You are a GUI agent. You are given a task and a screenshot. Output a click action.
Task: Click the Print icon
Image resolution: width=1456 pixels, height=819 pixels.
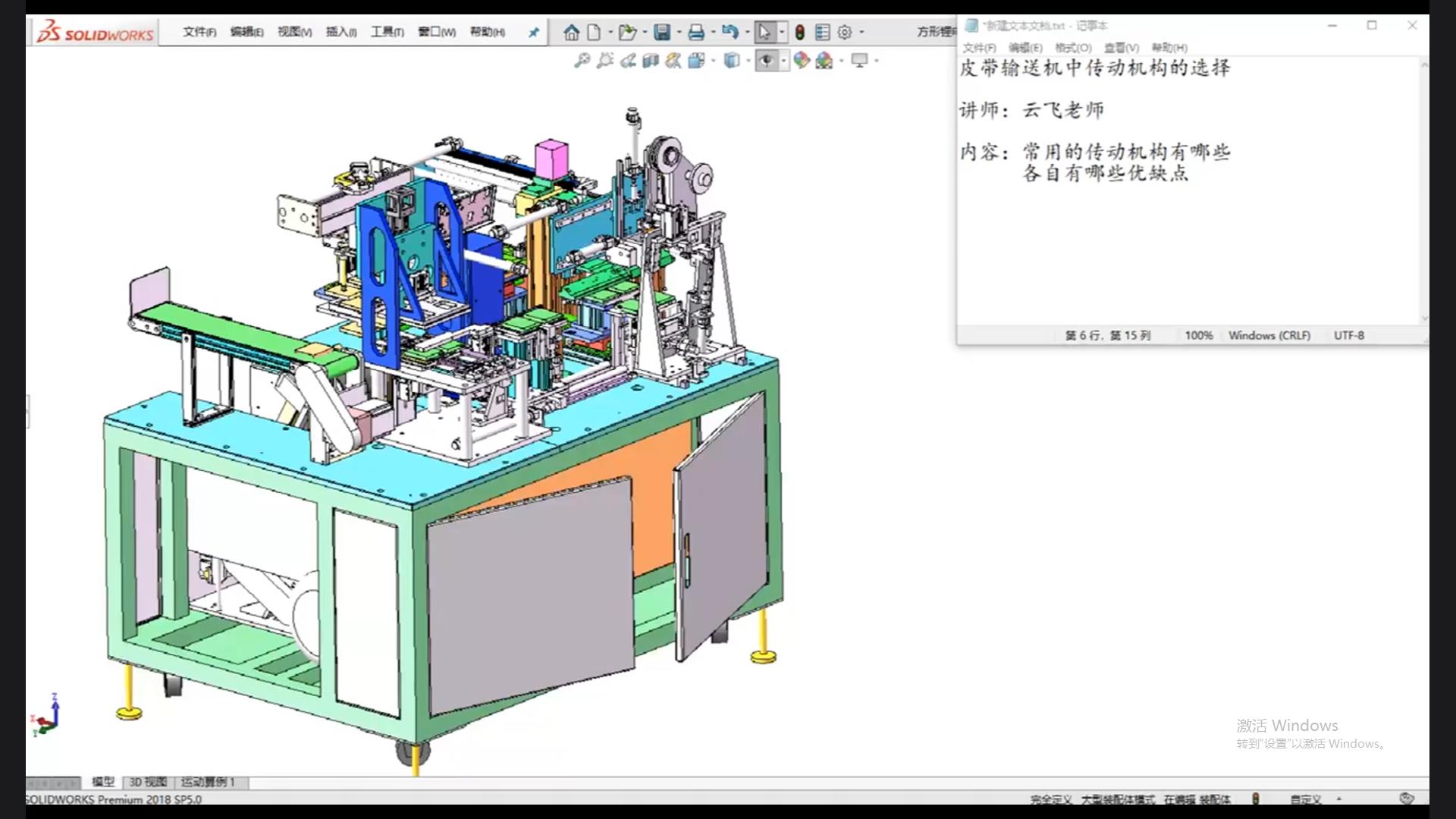(696, 32)
